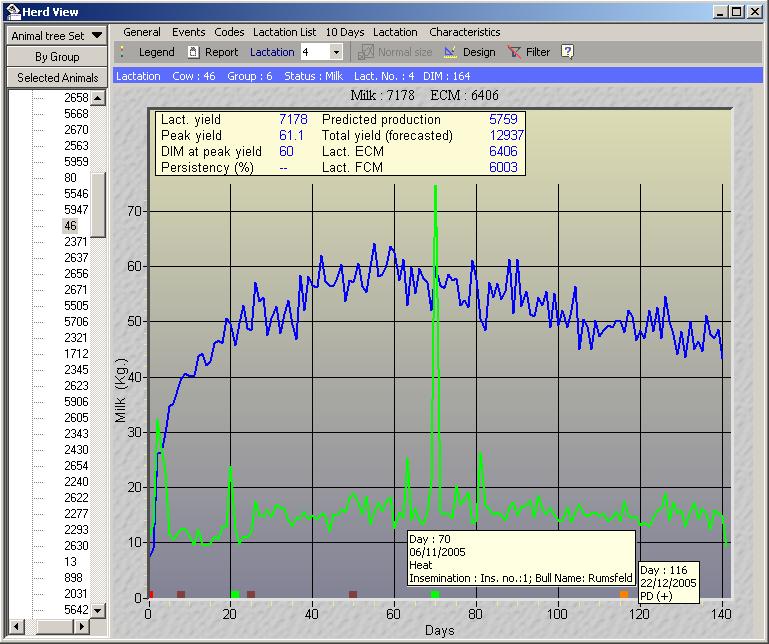Click the Filter label in the toolbar

coord(538,52)
